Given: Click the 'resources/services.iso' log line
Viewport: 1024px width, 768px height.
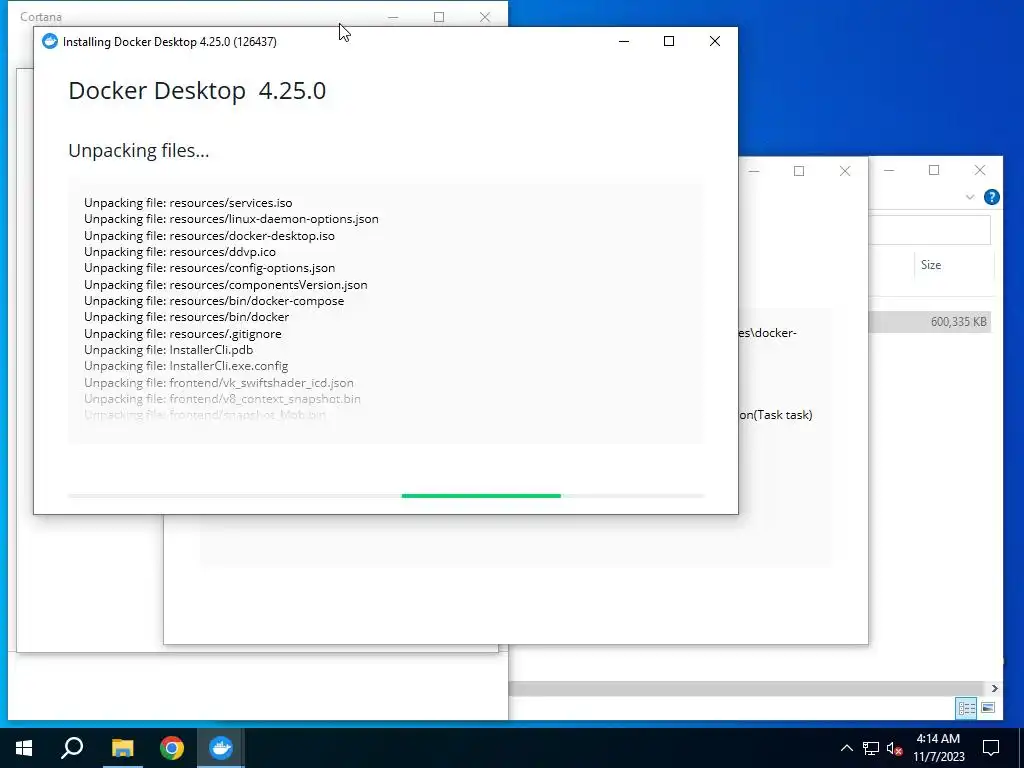Looking at the screenshot, I should point(188,202).
